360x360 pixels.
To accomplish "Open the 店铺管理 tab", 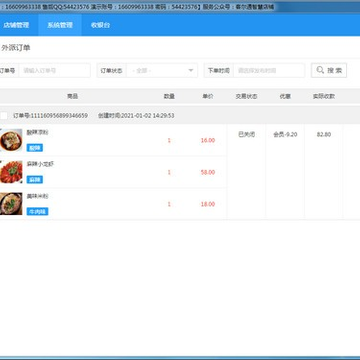I will pyautogui.click(x=17, y=25).
